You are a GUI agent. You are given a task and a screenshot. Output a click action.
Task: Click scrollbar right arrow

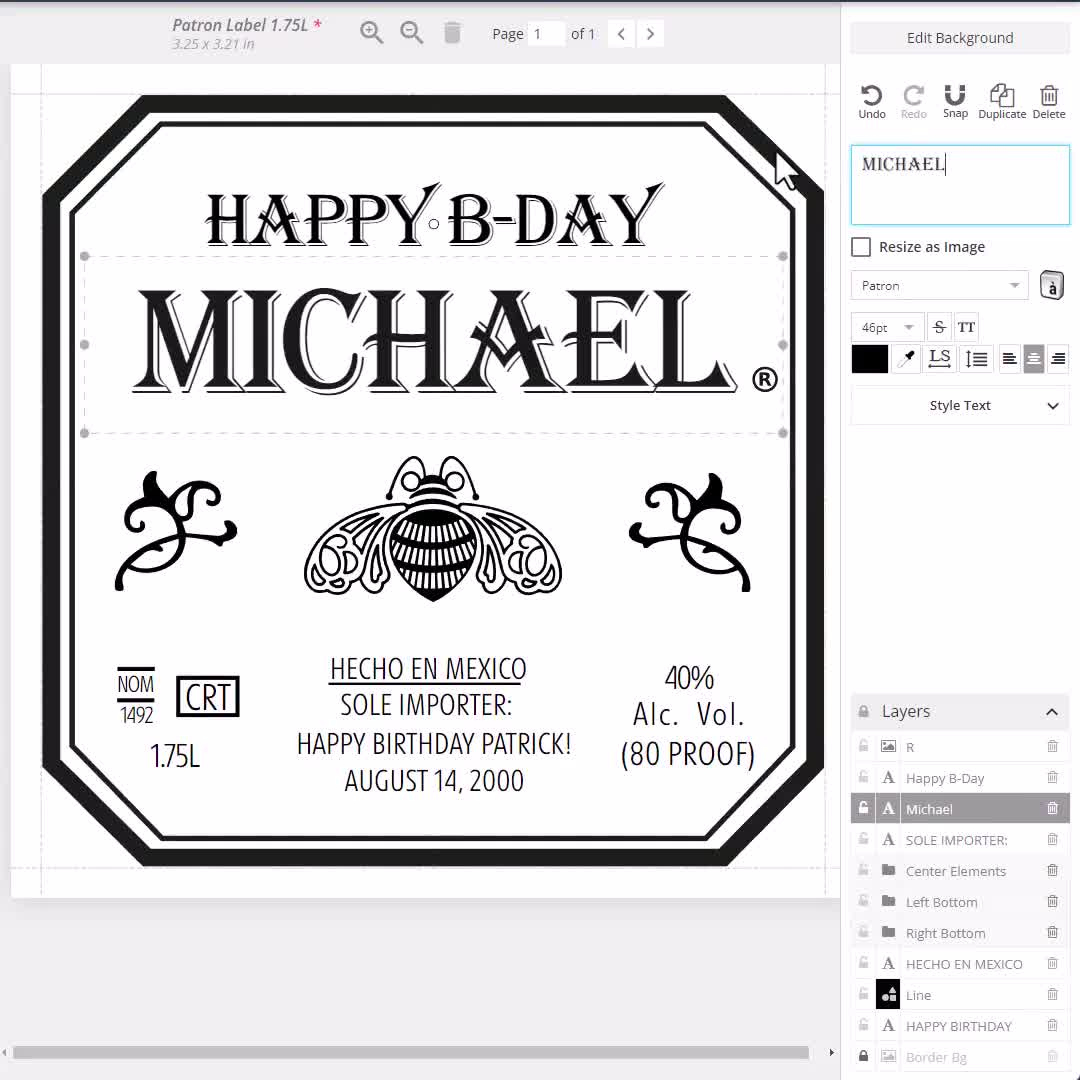point(831,1052)
